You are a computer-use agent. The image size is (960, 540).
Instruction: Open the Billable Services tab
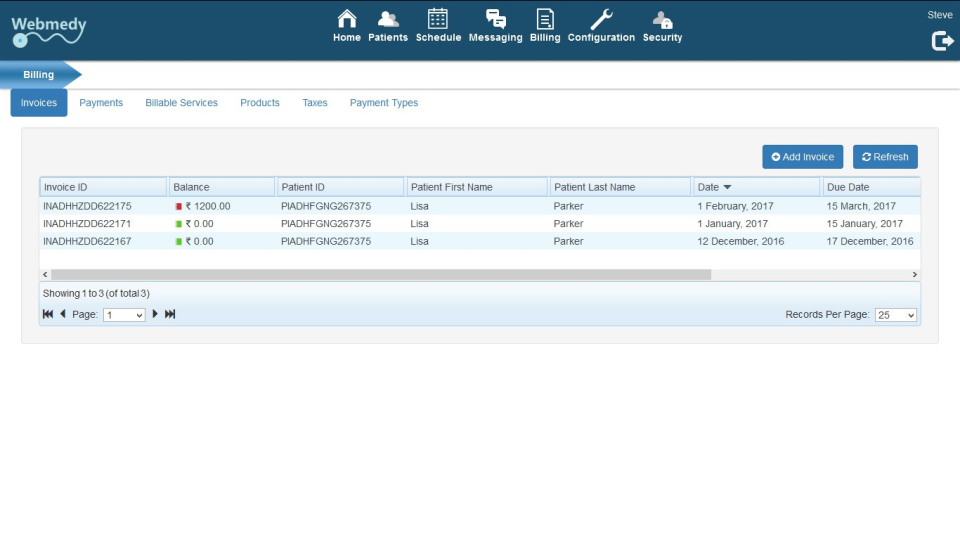(181, 103)
